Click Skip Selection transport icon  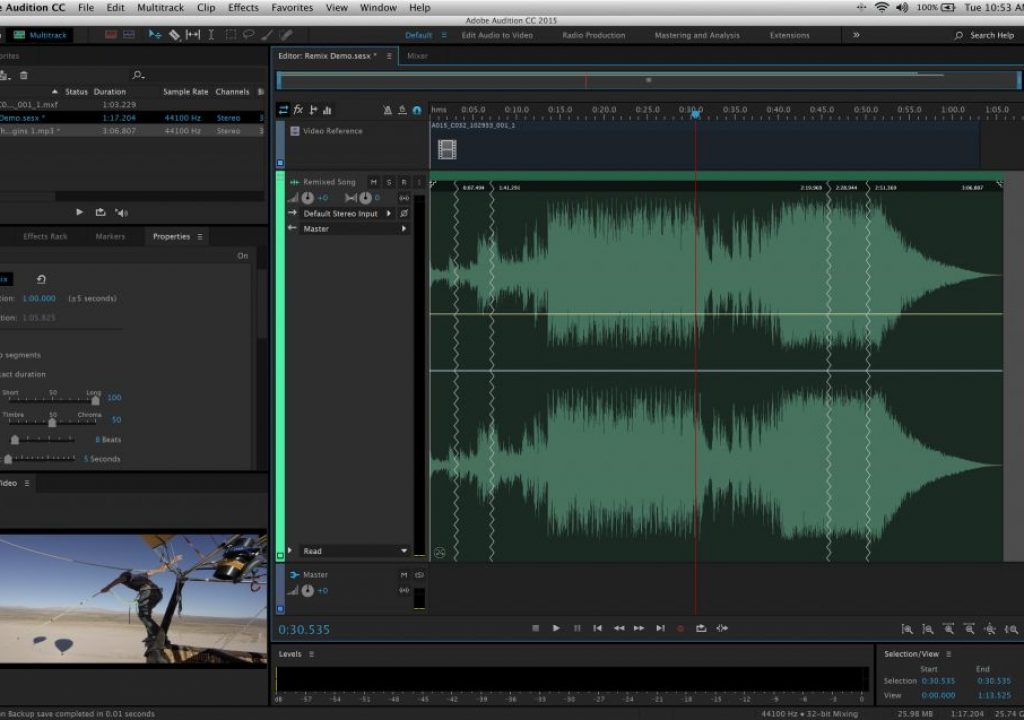point(722,629)
